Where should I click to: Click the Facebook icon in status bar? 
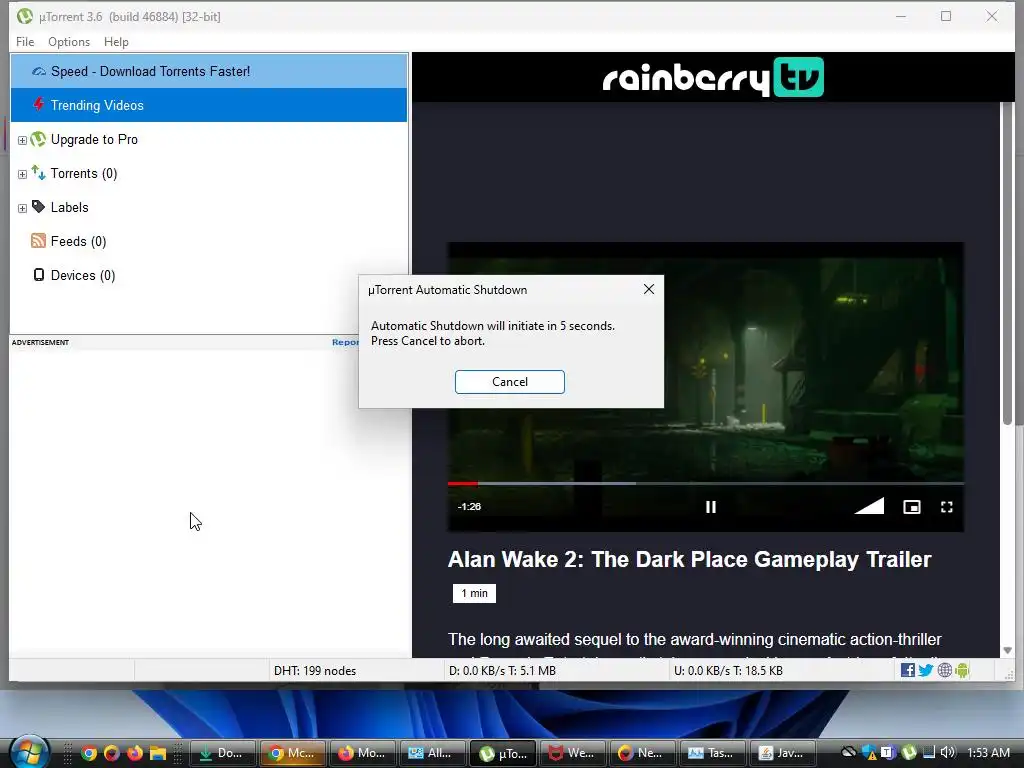point(907,670)
